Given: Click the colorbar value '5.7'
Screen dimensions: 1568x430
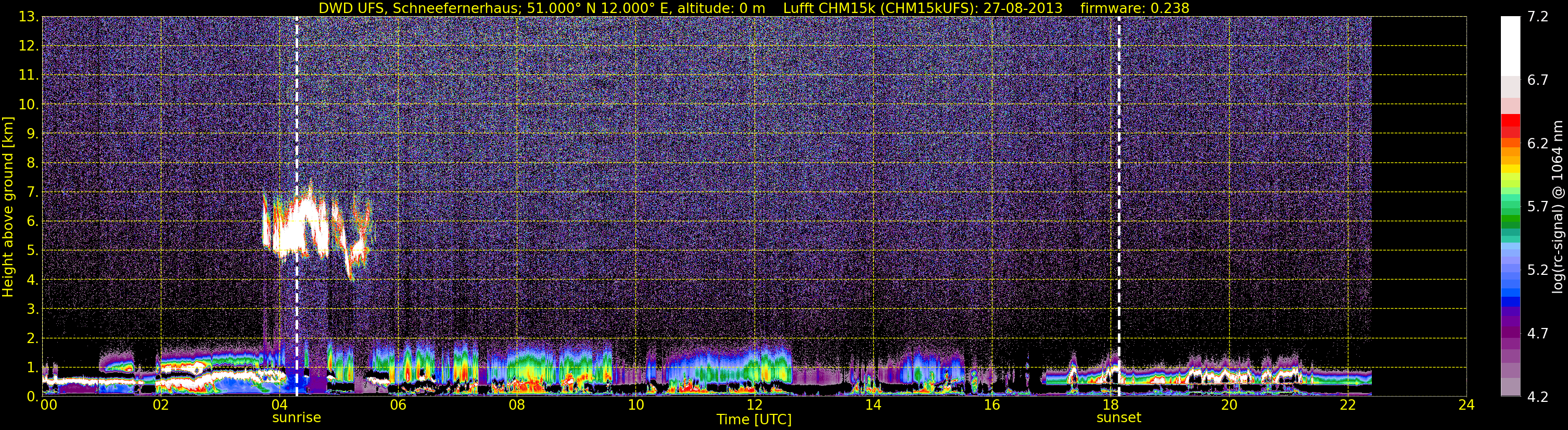Looking at the screenshot, I should 1538,207.
